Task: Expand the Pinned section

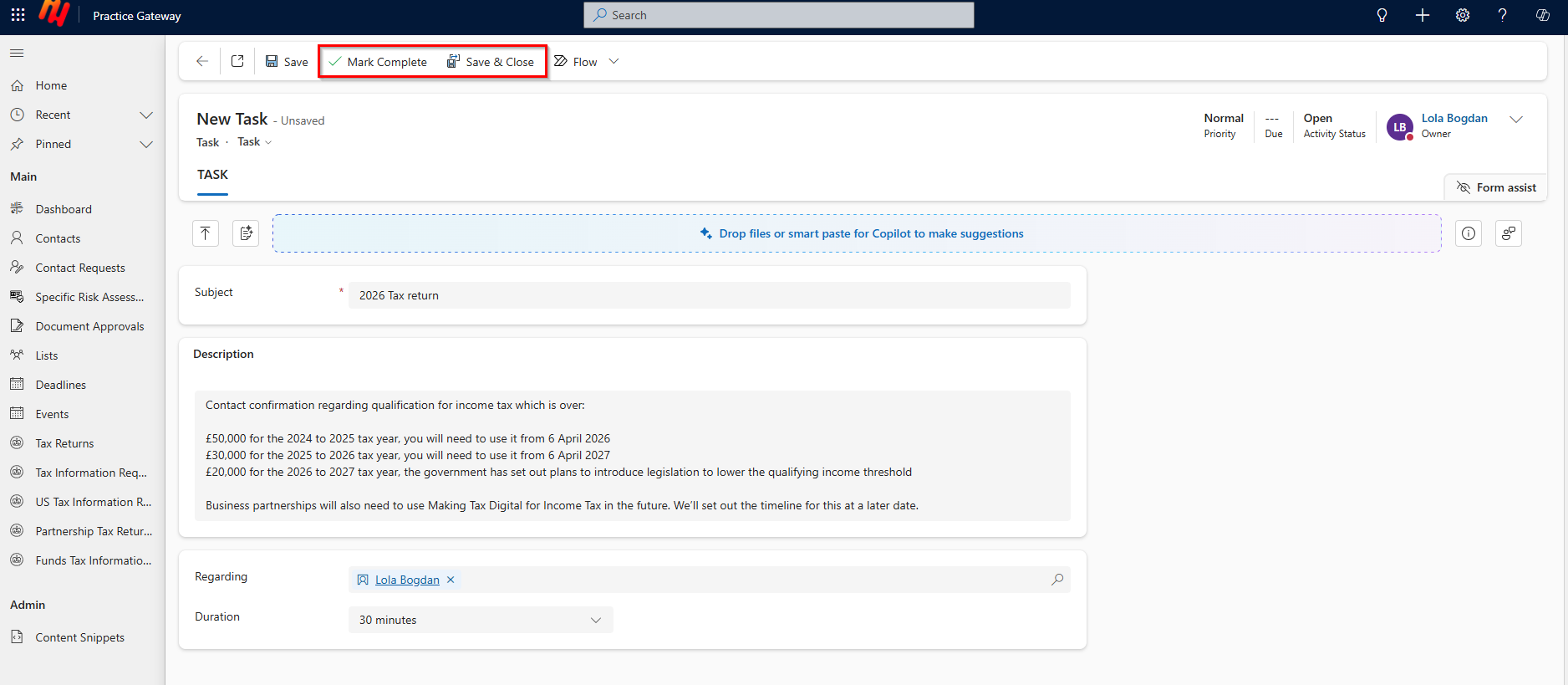Action: [146, 144]
